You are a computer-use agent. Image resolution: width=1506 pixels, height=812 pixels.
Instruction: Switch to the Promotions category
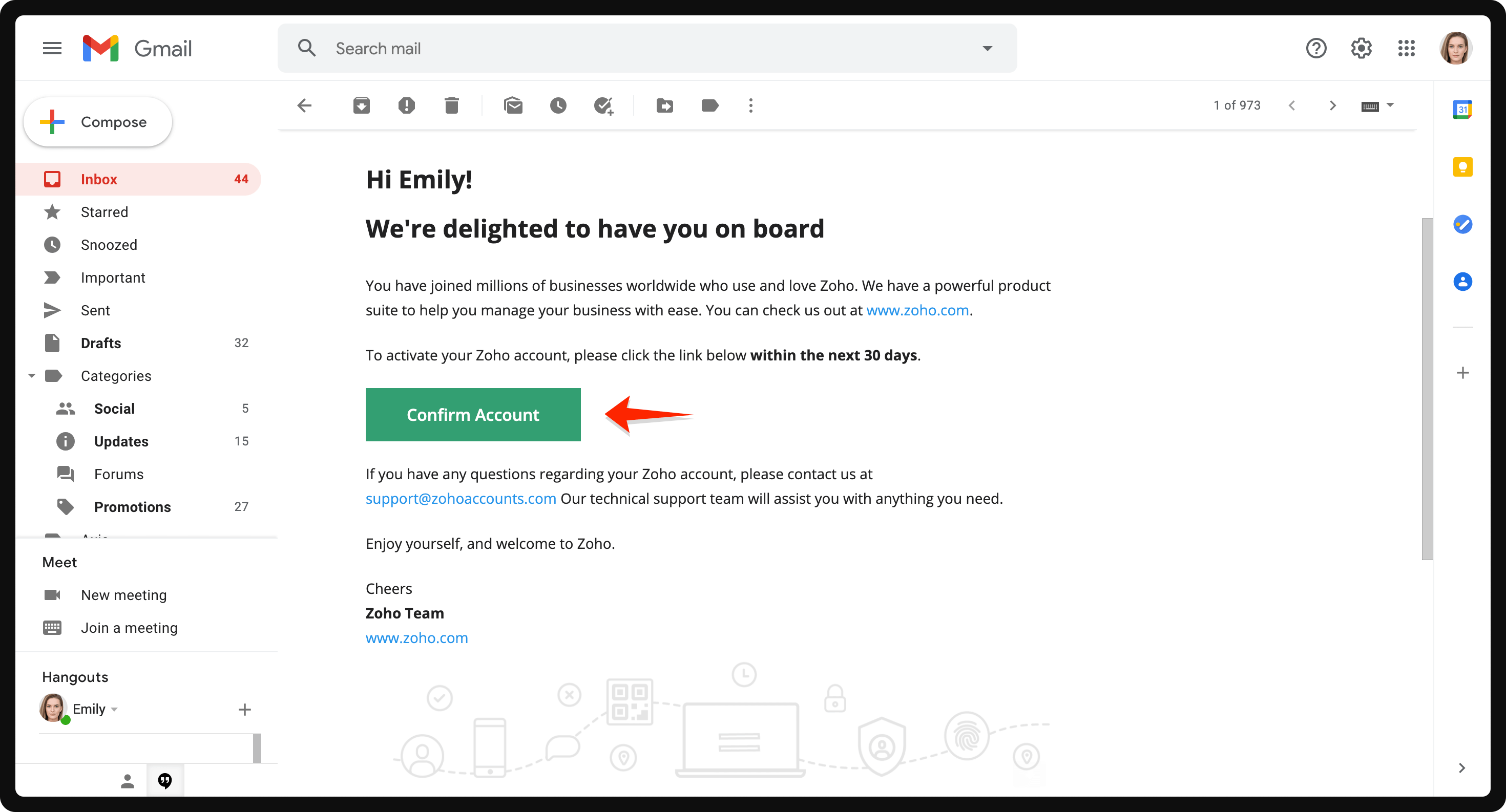(133, 506)
